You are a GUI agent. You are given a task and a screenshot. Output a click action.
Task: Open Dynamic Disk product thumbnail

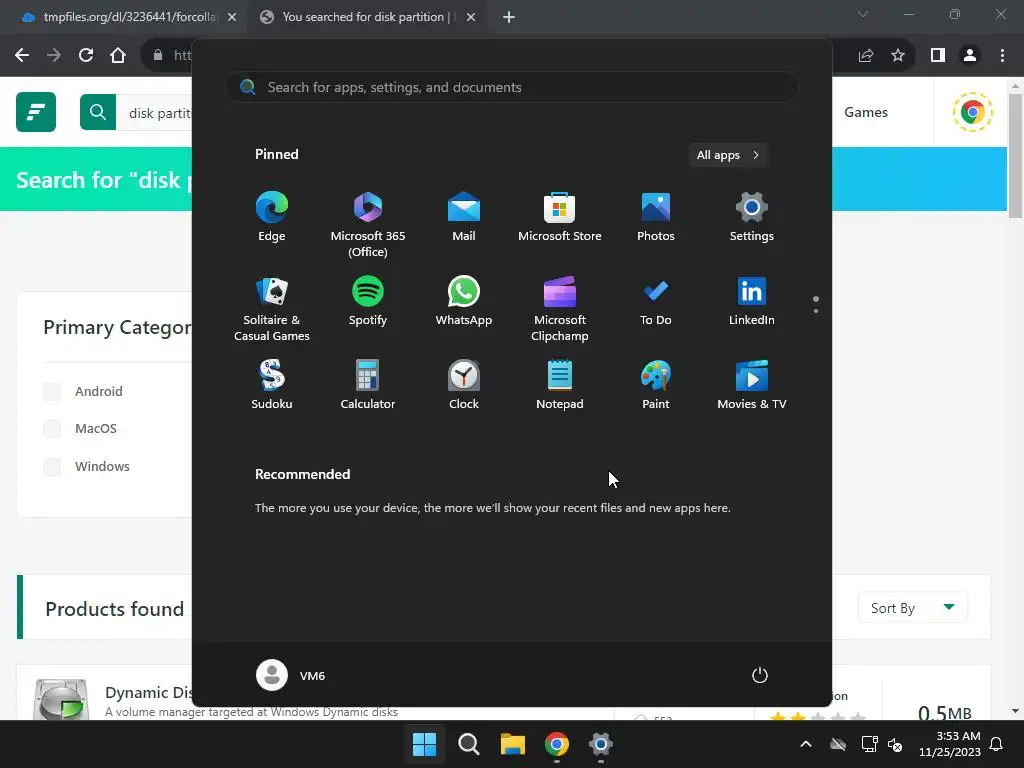pyautogui.click(x=61, y=699)
